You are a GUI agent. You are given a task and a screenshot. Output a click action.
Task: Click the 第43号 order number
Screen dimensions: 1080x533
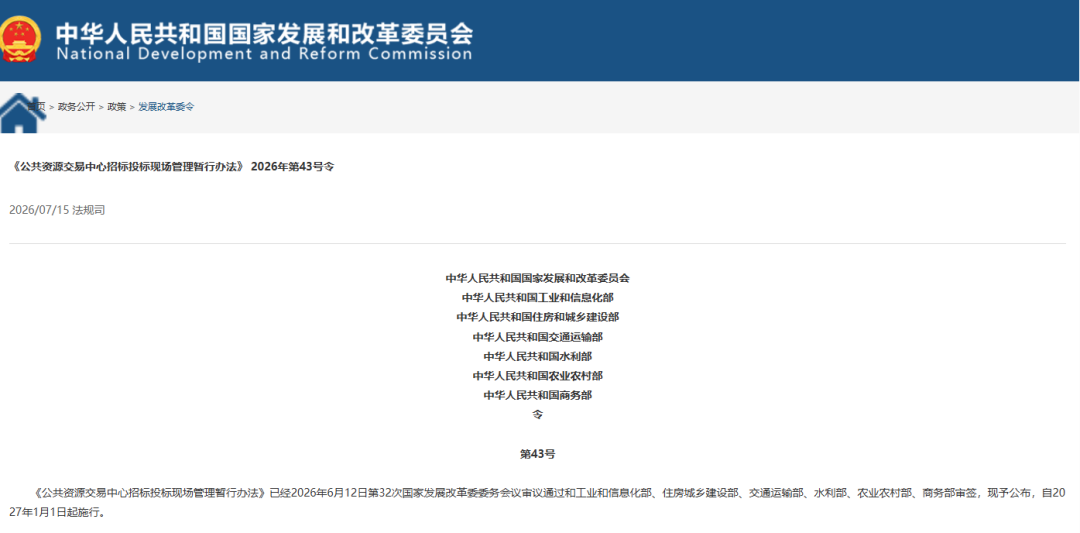click(x=537, y=454)
